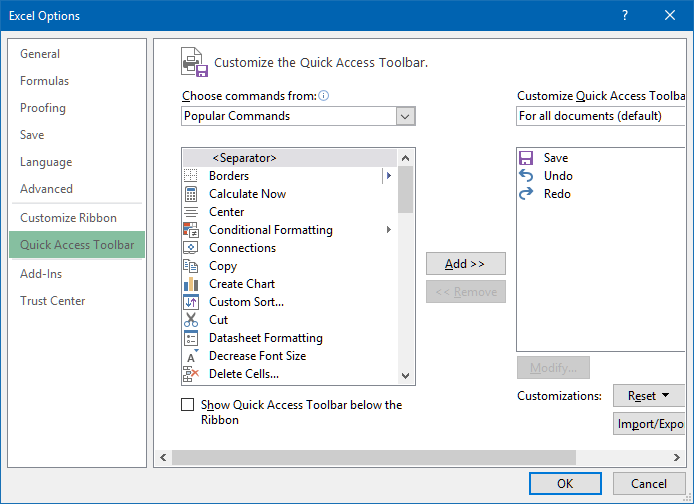Expand the Conditional Formatting submenu arrow
Image resolution: width=694 pixels, height=504 pixels.
click(389, 230)
